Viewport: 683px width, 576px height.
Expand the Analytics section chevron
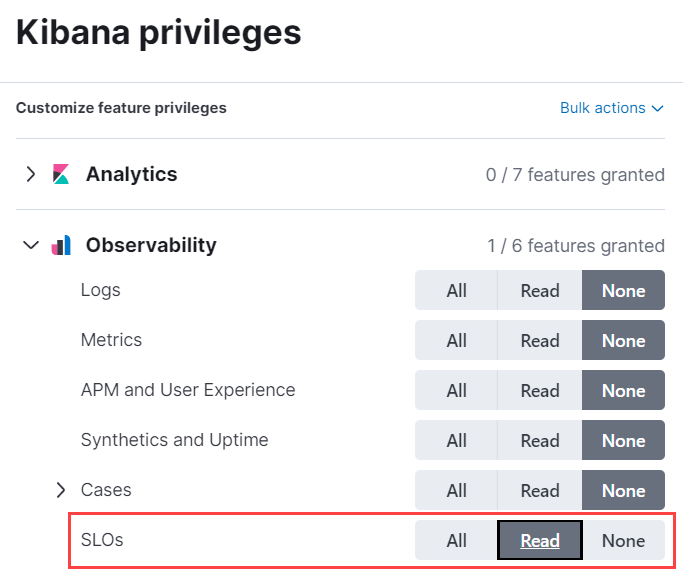click(31, 175)
